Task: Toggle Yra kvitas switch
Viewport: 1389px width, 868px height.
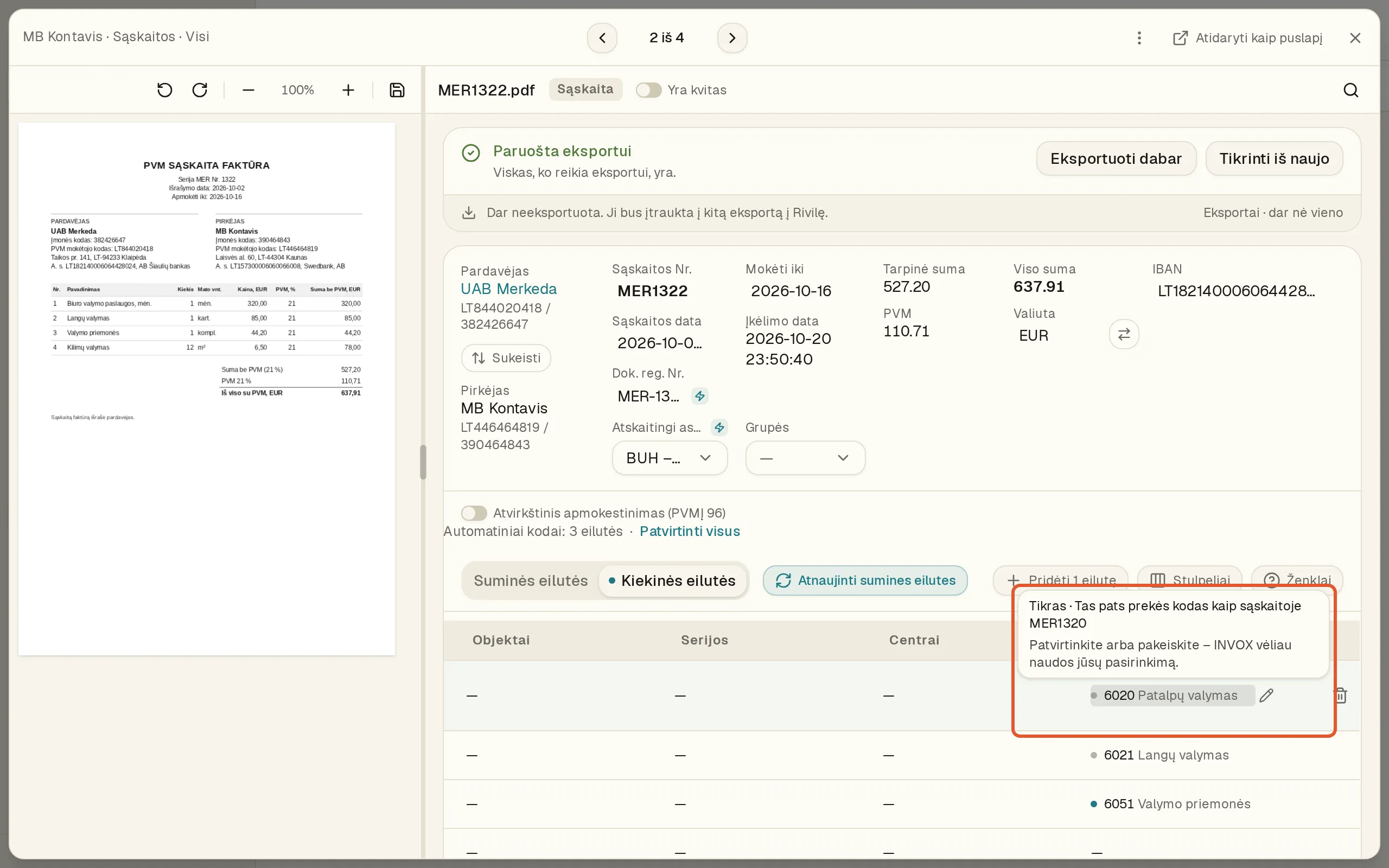Action: [x=648, y=90]
